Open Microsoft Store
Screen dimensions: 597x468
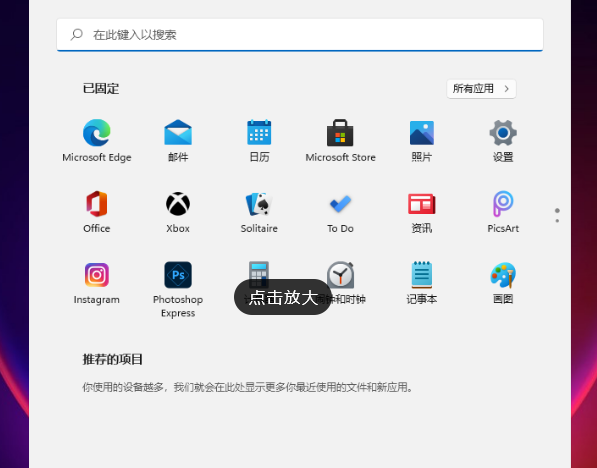340,141
